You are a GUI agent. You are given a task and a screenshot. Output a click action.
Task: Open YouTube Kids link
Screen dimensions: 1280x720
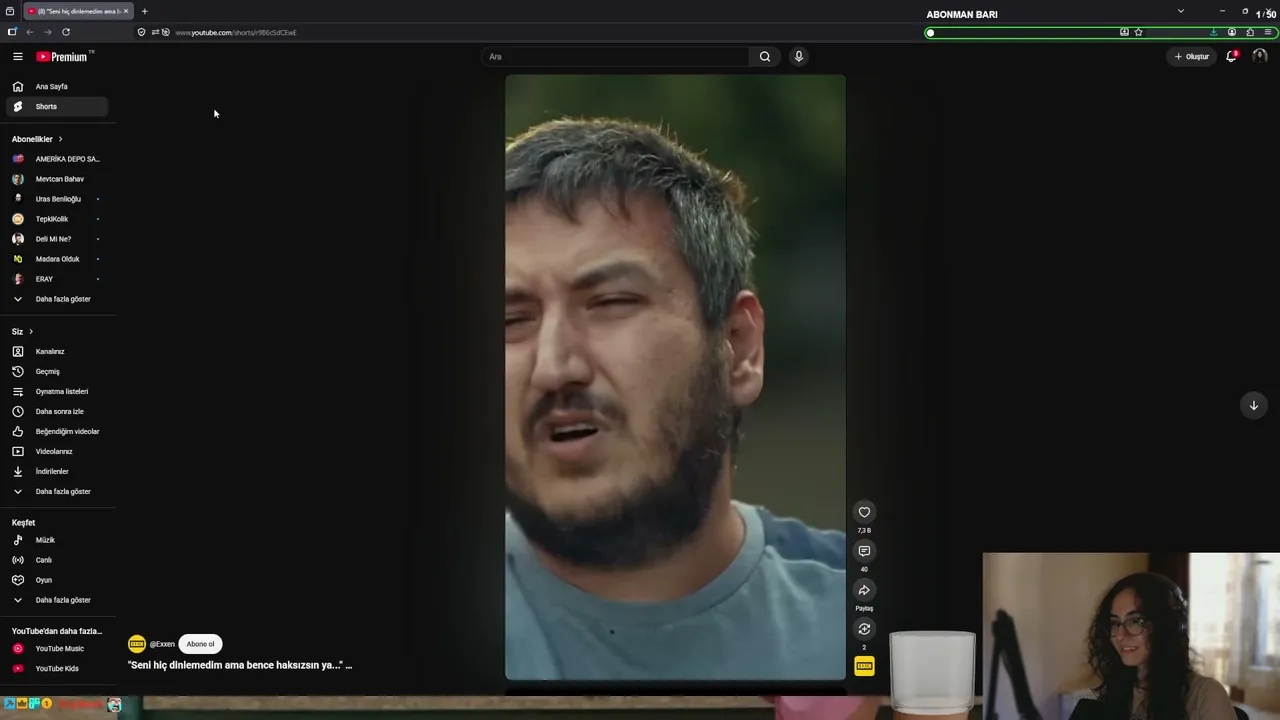[x=56, y=669]
